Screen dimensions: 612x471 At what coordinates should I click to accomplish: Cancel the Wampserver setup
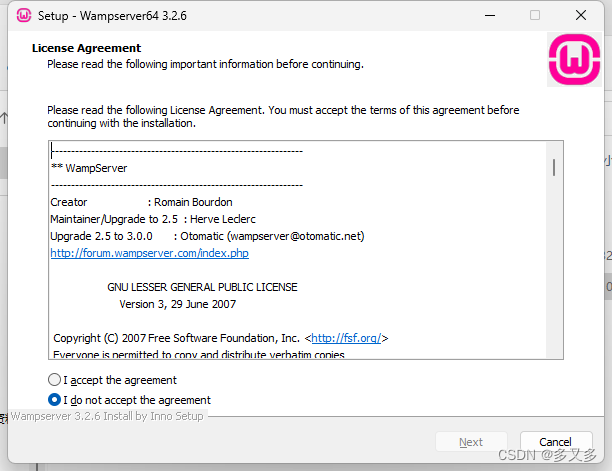(556, 442)
